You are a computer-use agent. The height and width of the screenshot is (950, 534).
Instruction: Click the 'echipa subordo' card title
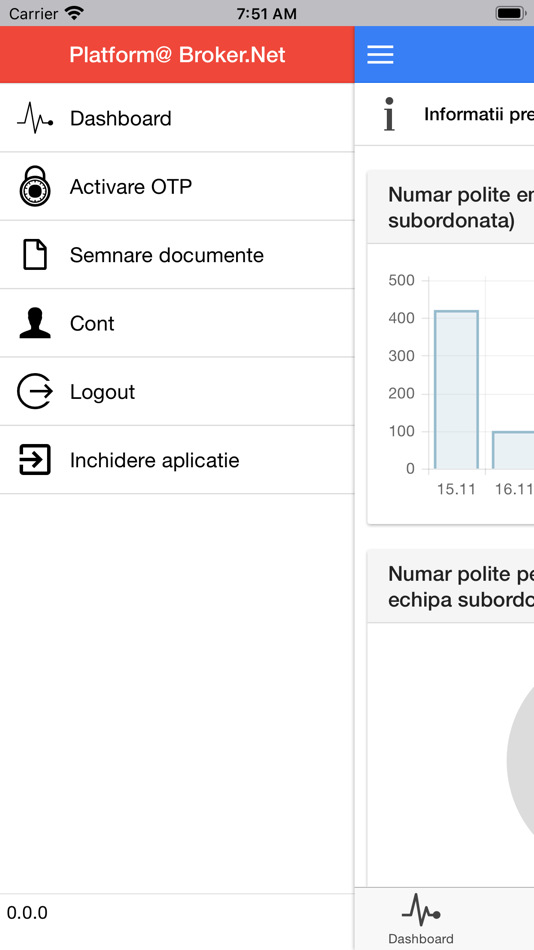pyautogui.click(x=461, y=586)
